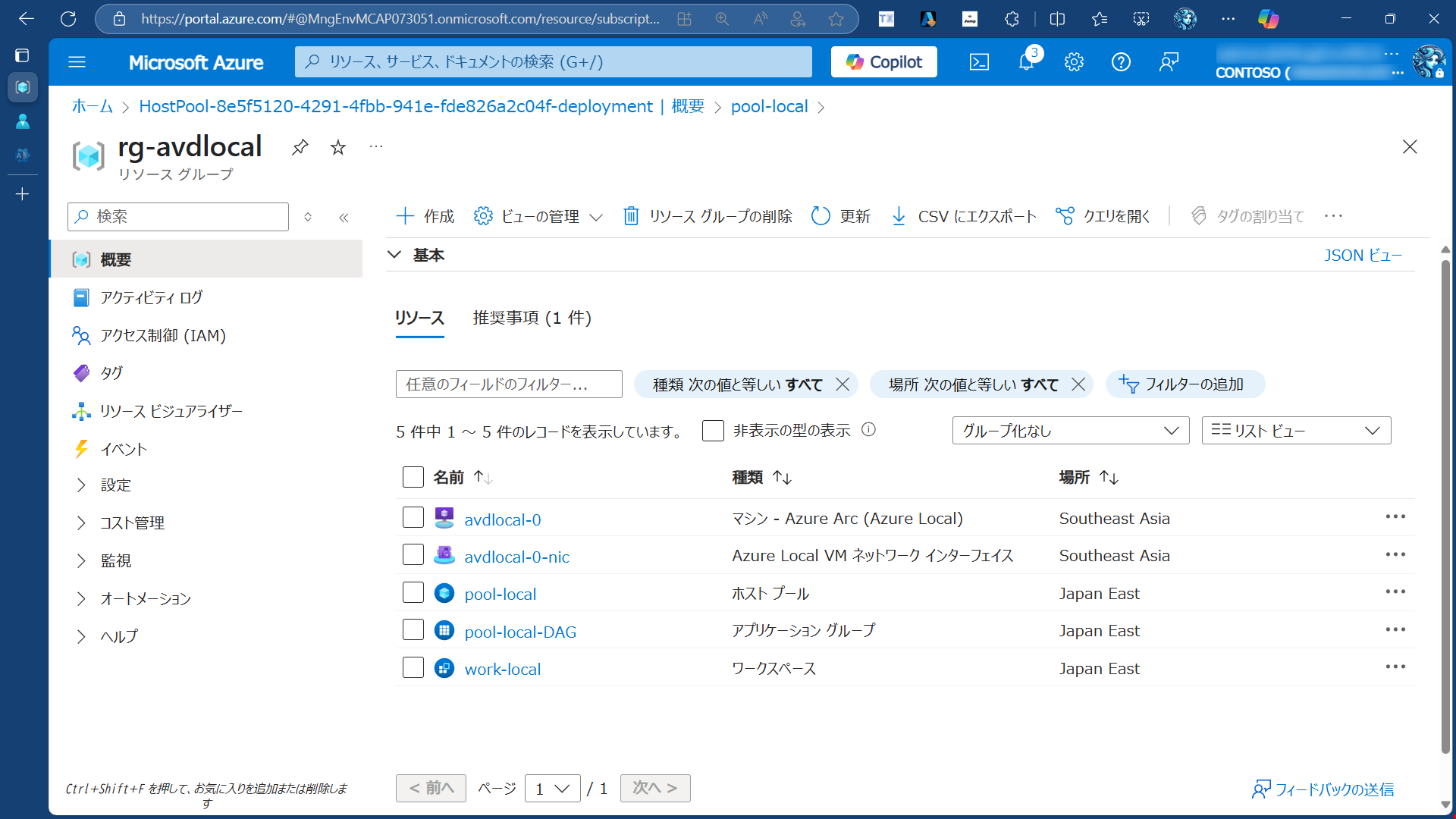
Task: Click the Copilot button
Action: (884, 62)
